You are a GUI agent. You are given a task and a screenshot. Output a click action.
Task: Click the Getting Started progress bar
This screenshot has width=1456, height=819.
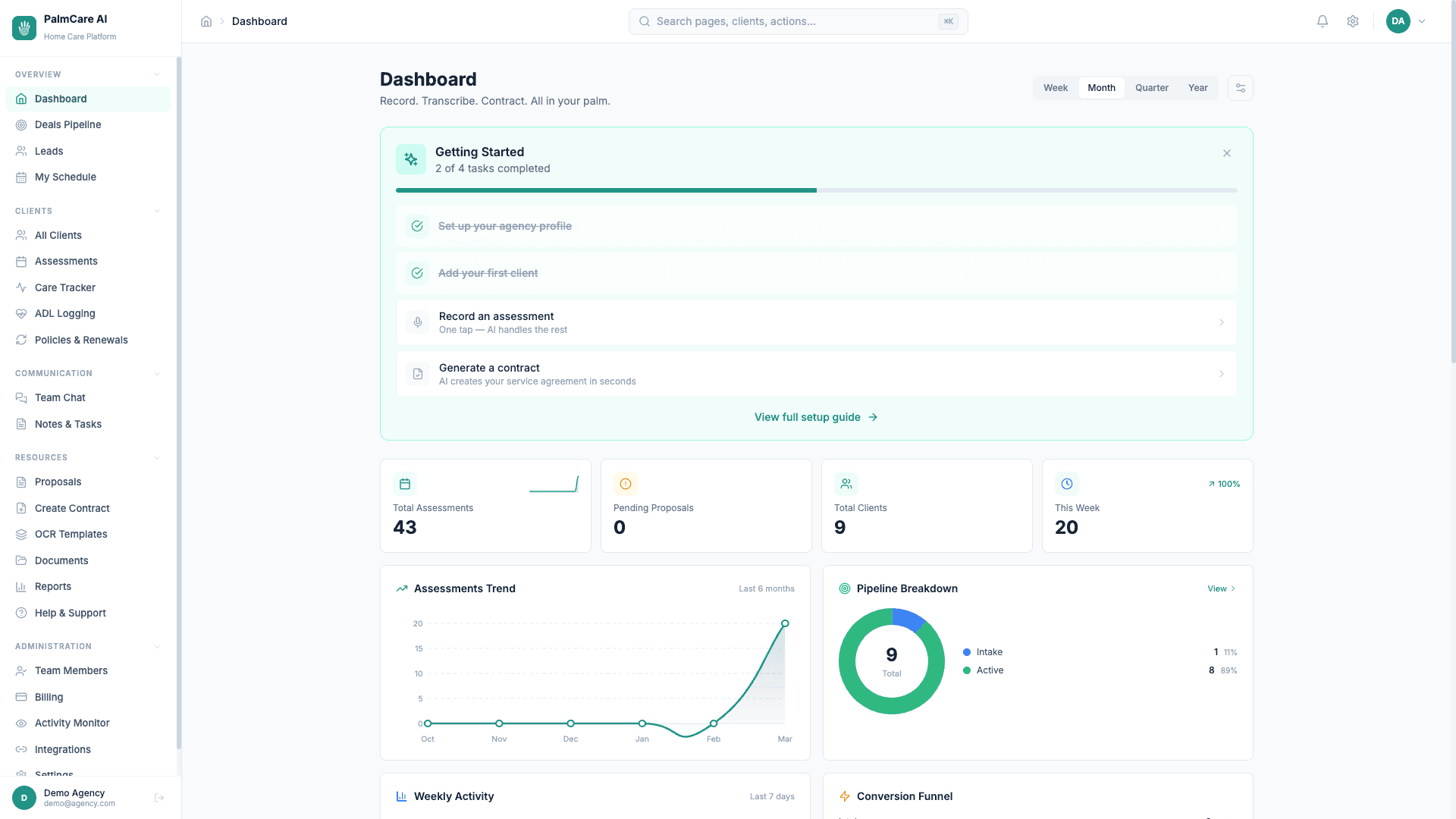[815, 190]
